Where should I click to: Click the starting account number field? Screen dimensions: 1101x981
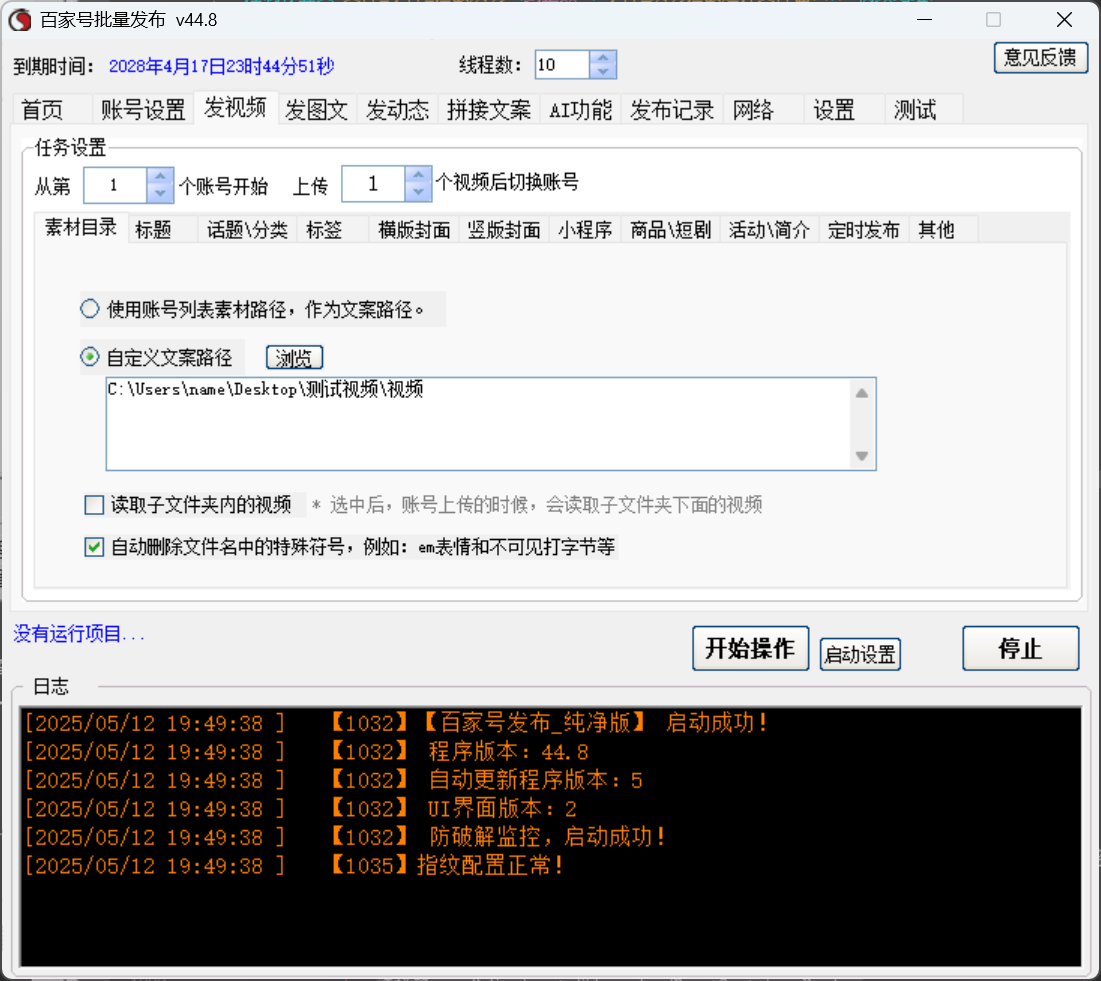(115, 185)
